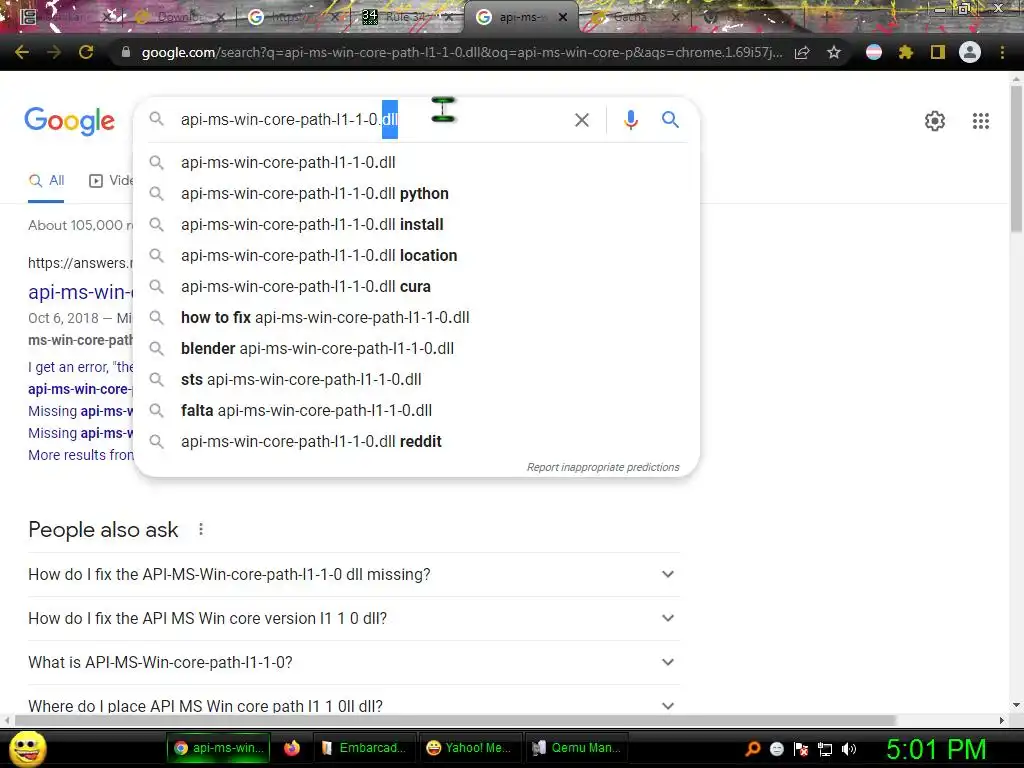
Task: Switch to the Google 'https' browser tab
Action: [x=293, y=17]
